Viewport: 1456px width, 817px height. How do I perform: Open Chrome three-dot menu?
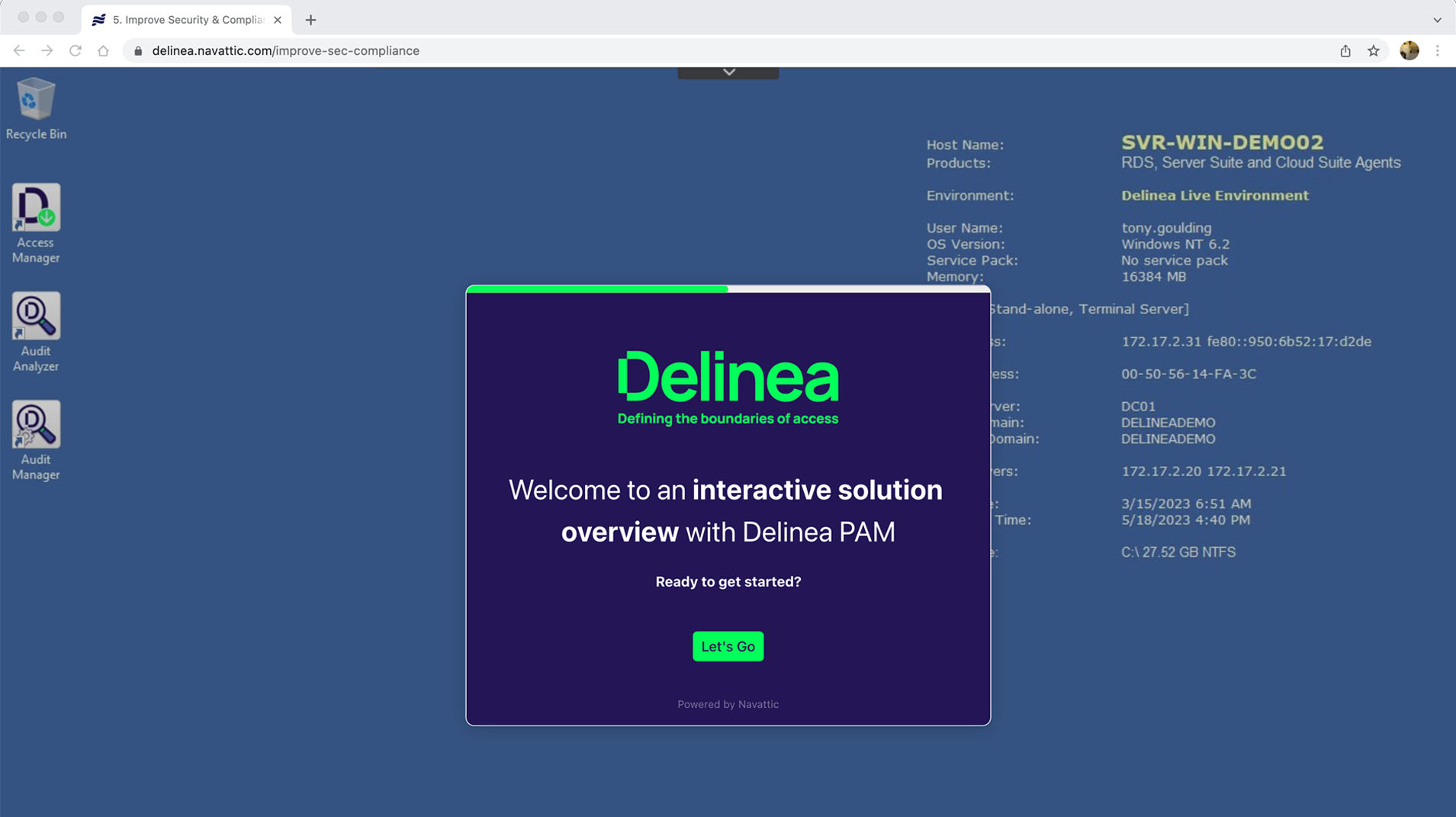tap(1438, 50)
